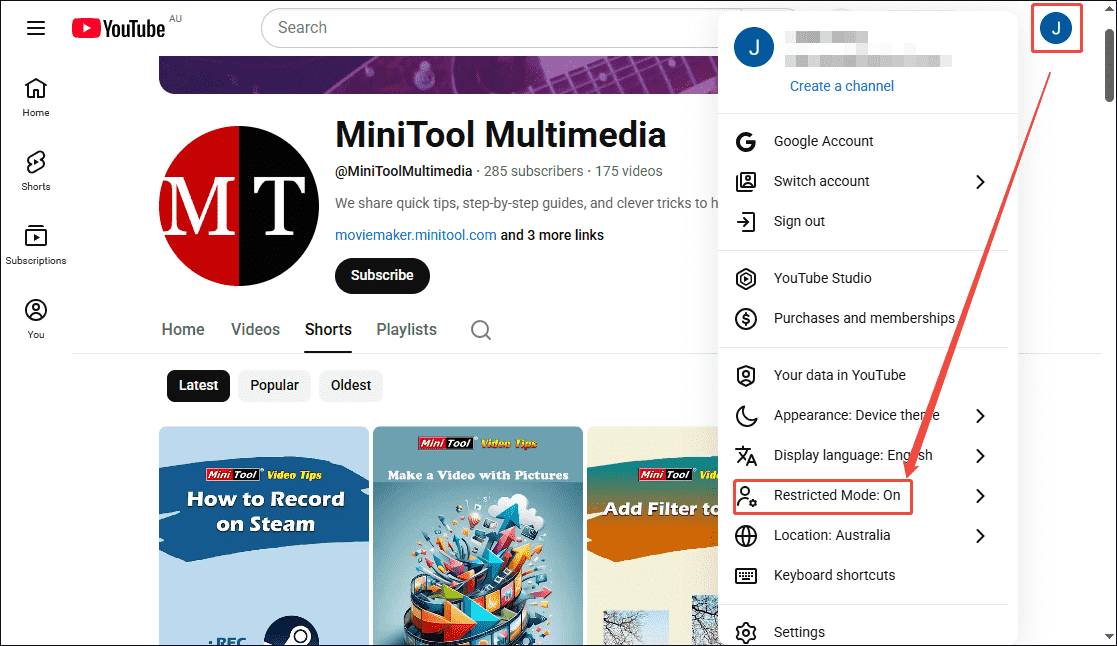This screenshot has height=646, width=1117.
Task: Open the Playlists tab
Action: click(406, 330)
